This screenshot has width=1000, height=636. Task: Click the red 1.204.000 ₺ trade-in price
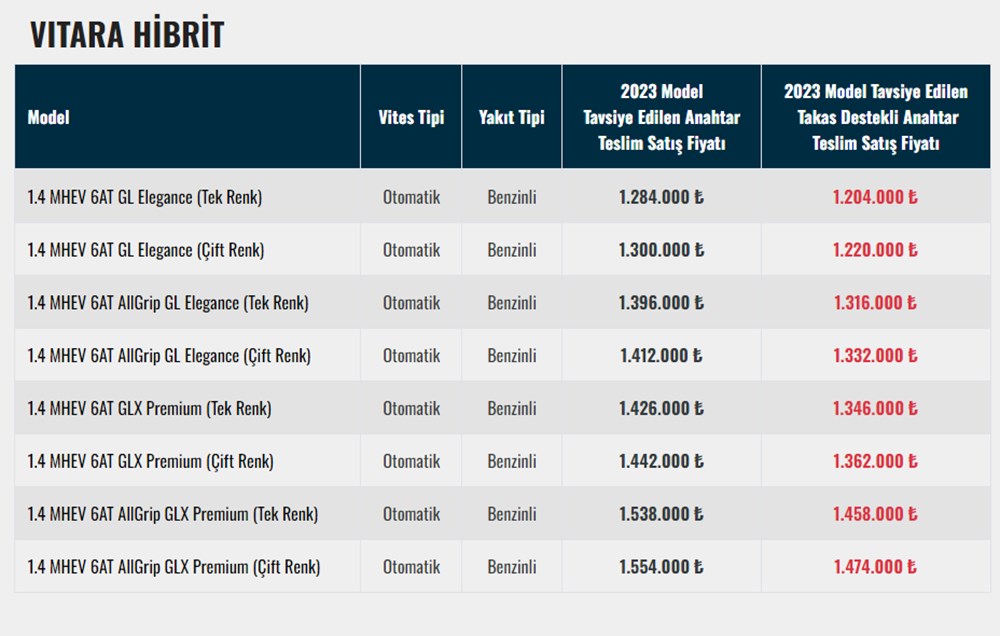coord(875,197)
